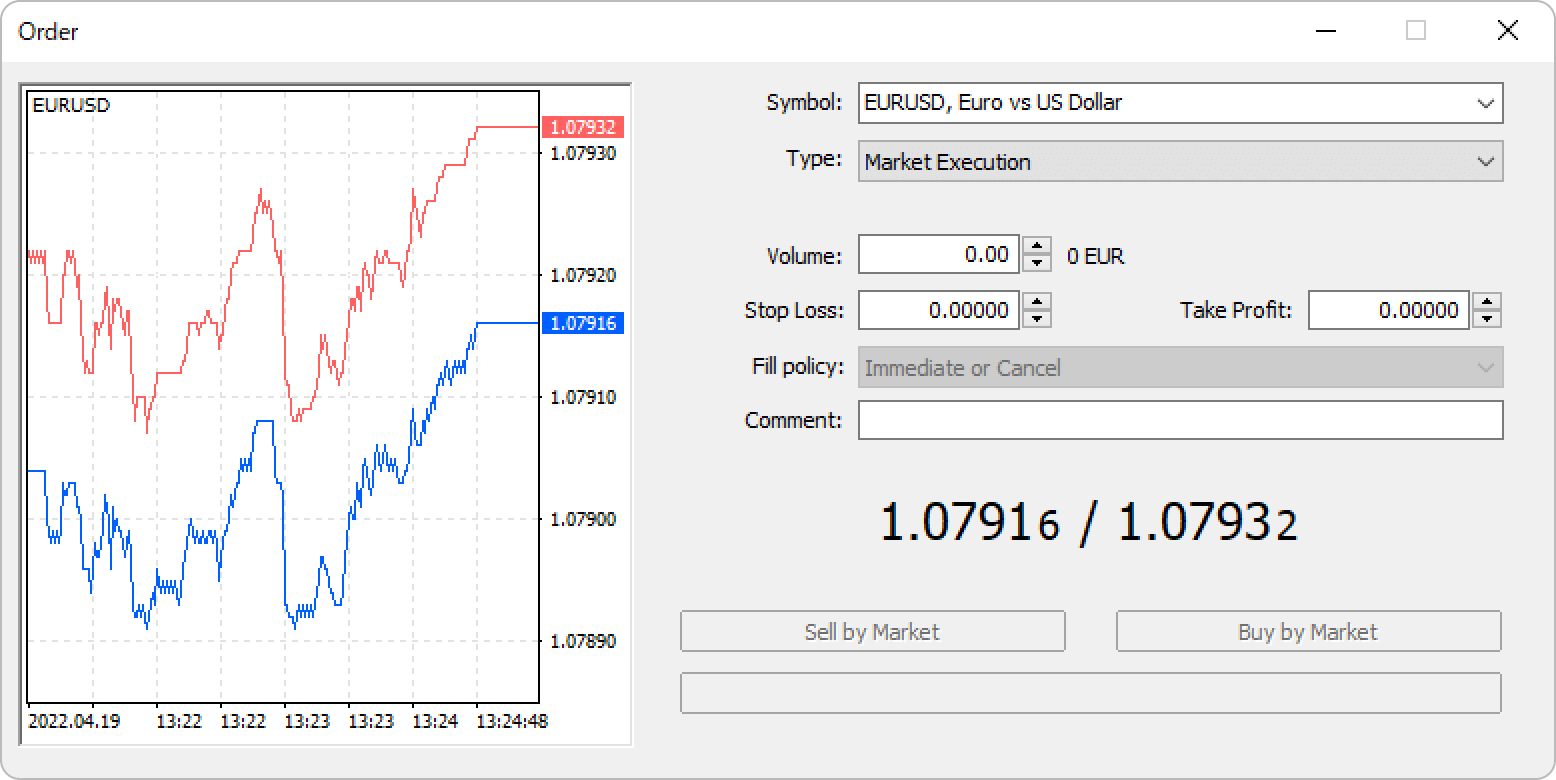Click the Comment text box

(1180, 420)
